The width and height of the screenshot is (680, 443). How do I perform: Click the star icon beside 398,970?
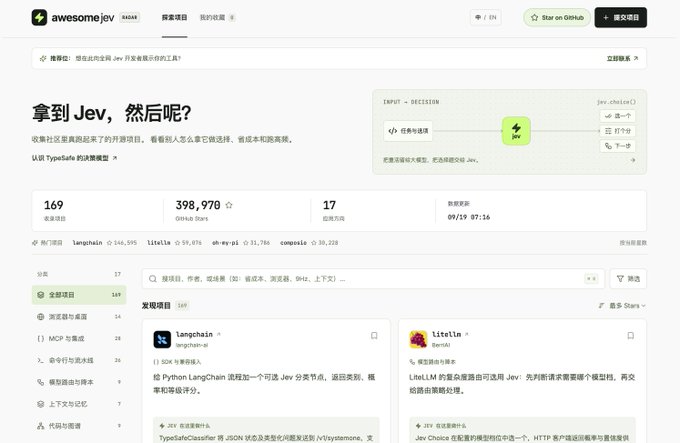229,205
